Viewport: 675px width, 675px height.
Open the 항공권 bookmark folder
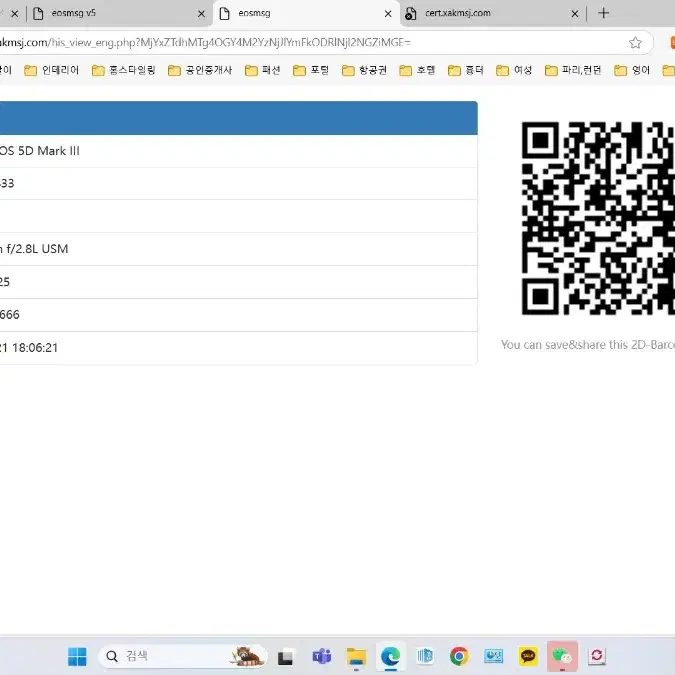pos(364,70)
